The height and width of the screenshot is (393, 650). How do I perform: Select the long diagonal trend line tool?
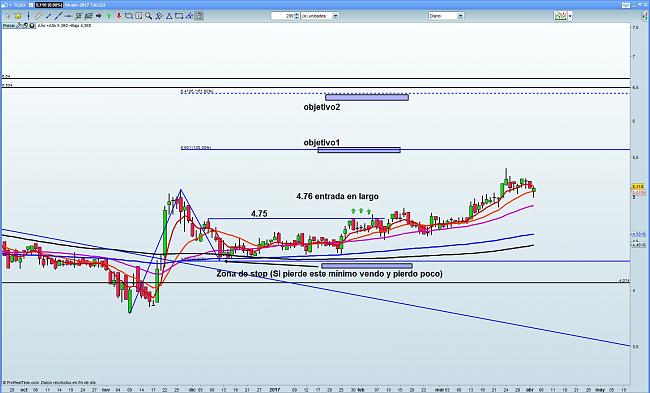(x=58, y=16)
